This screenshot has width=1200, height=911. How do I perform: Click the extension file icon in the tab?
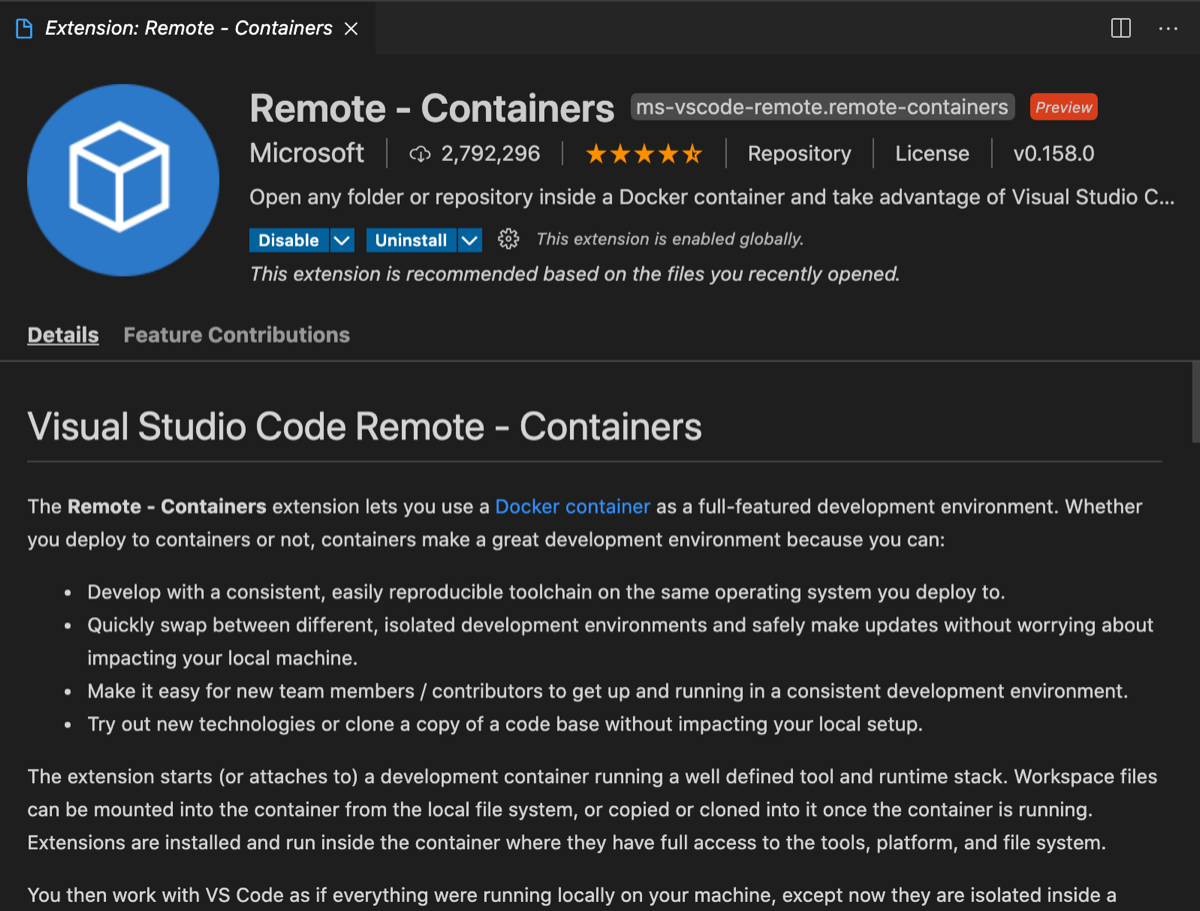tap(24, 28)
